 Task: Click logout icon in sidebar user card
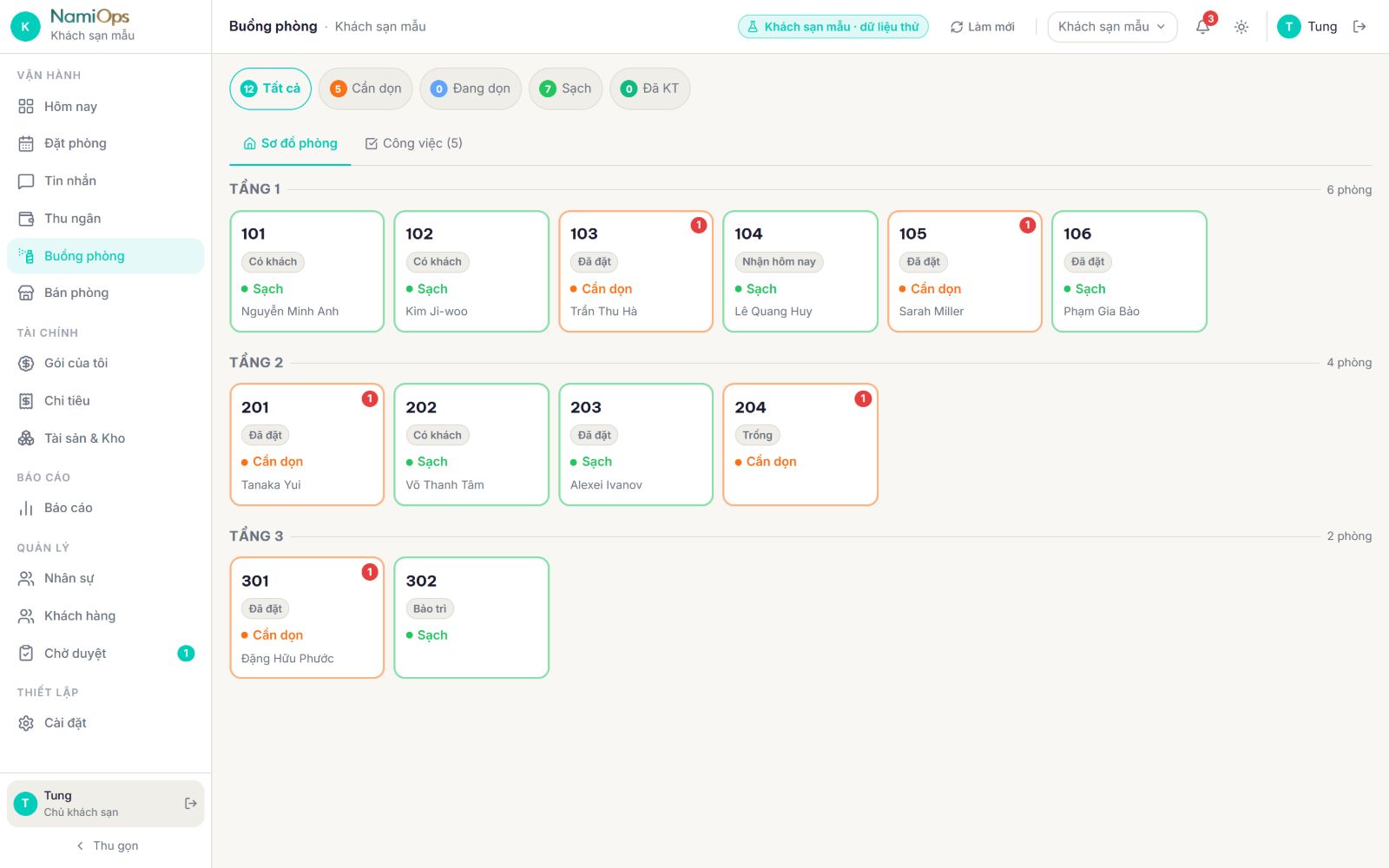pos(190,804)
